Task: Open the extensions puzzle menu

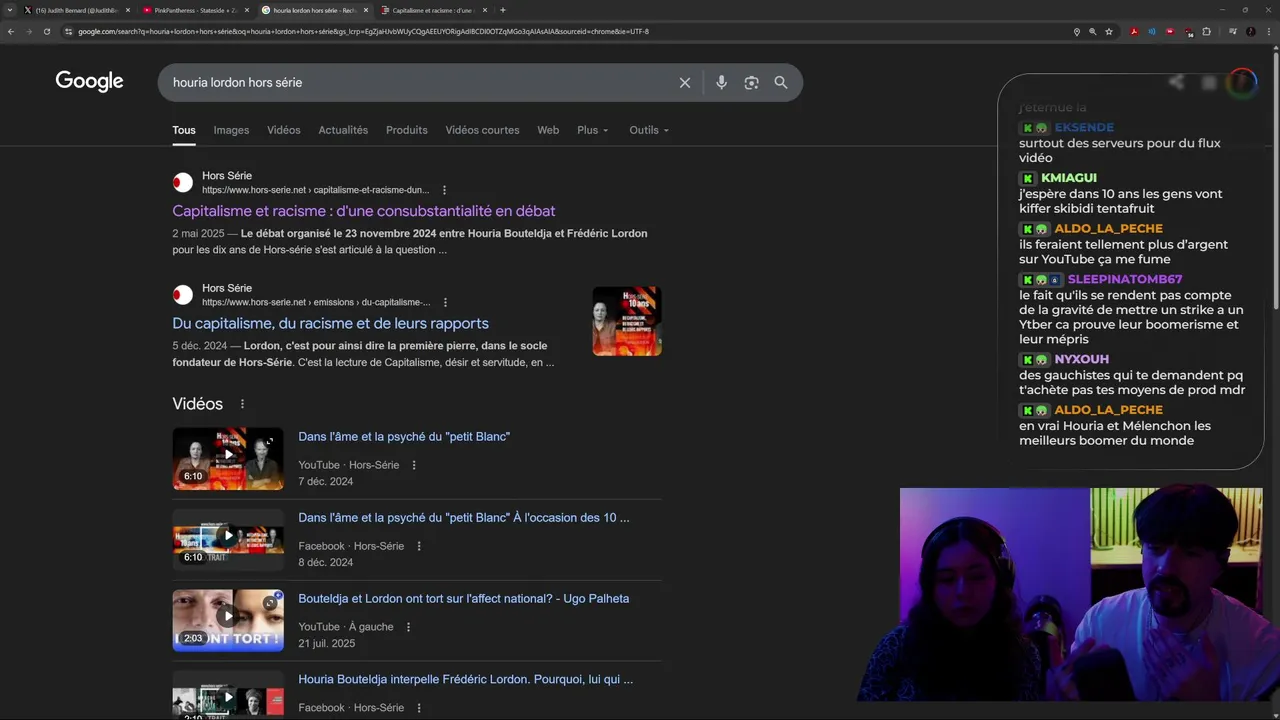Action: coord(1207,31)
